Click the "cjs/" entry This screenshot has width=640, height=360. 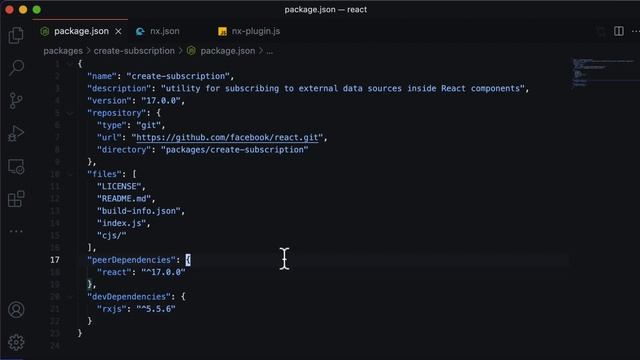(111, 236)
